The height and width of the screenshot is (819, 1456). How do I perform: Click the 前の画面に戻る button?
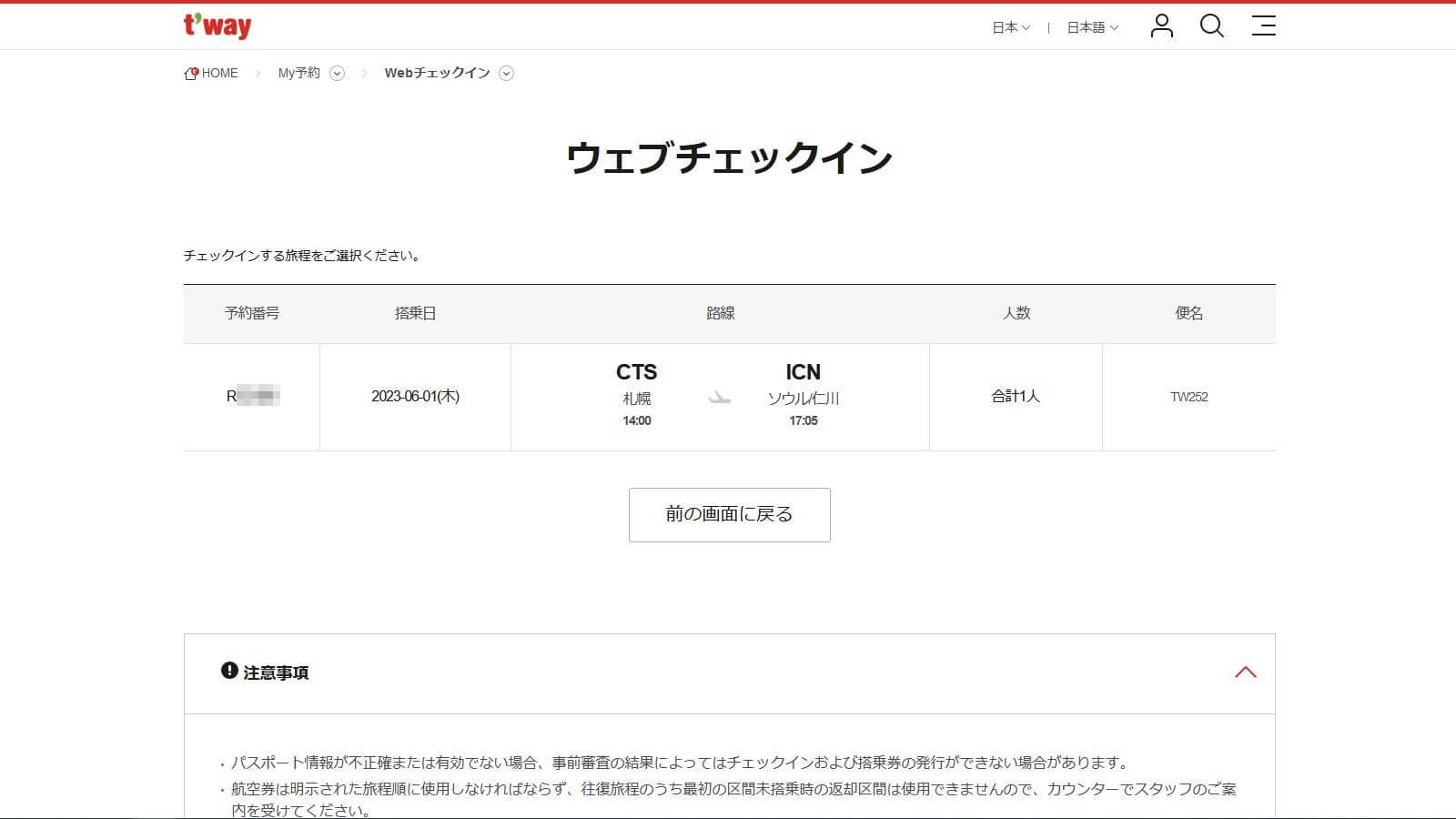tap(728, 514)
